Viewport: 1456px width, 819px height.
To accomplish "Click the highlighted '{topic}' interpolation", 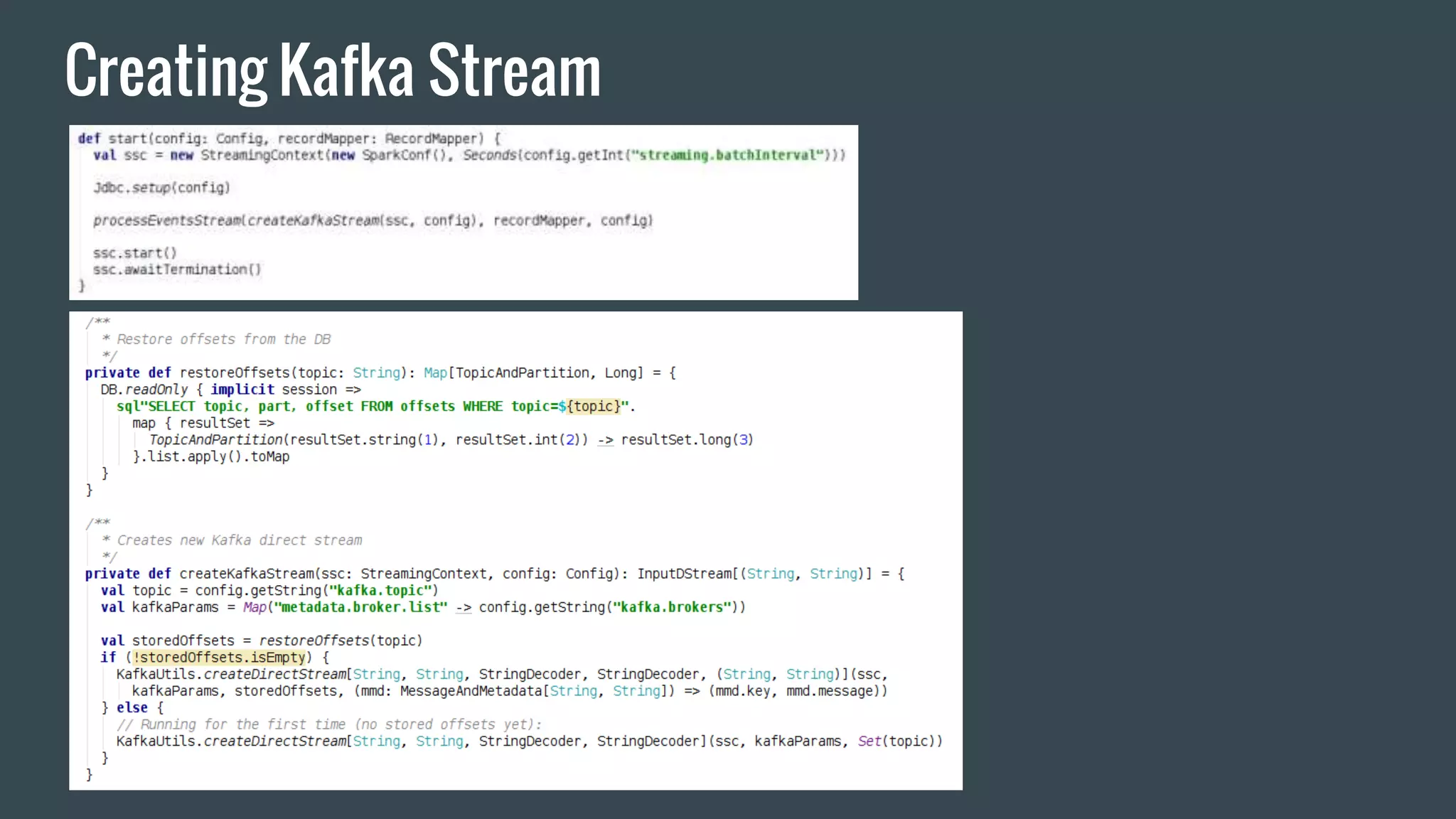I will click(x=593, y=406).
